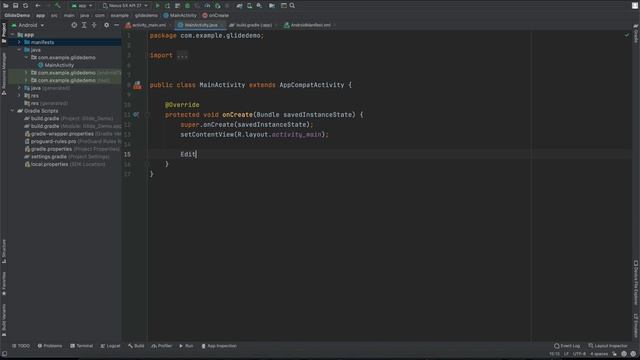Click the Device Manager toolbar icon
The image size is (640, 360).
click(249, 6)
